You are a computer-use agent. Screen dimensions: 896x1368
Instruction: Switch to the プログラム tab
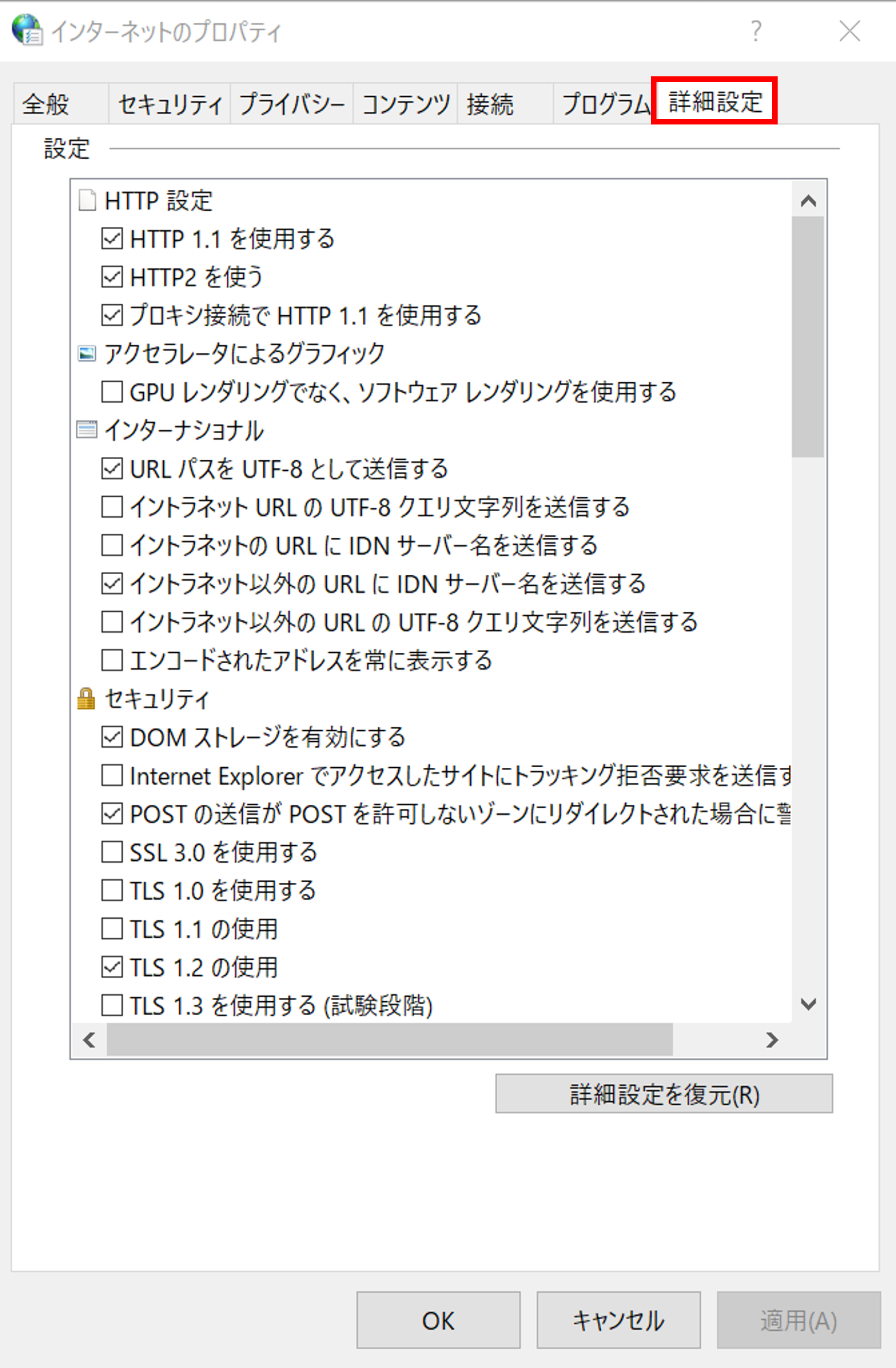603,104
